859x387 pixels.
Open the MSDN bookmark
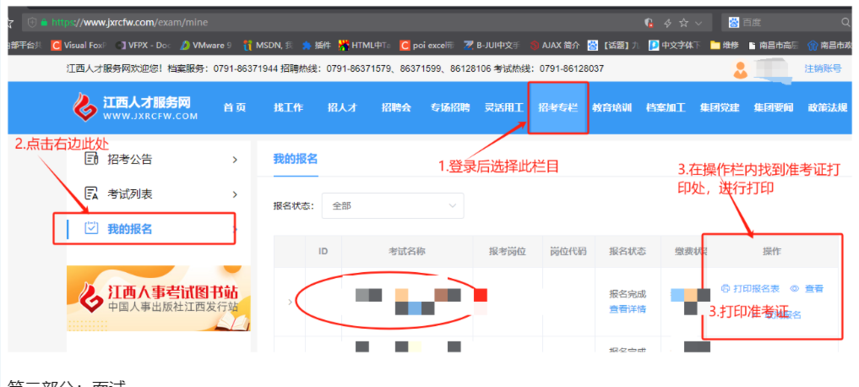coord(268,45)
